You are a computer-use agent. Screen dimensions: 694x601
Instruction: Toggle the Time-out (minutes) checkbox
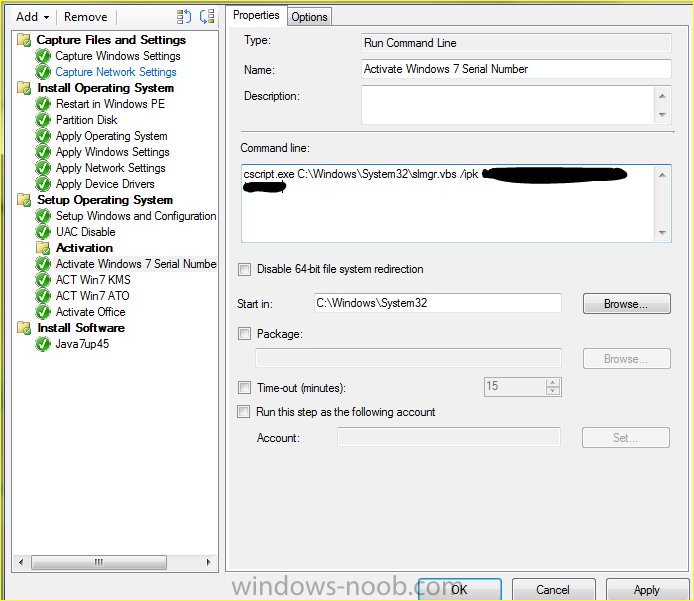pyautogui.click(x=244, y=388)
